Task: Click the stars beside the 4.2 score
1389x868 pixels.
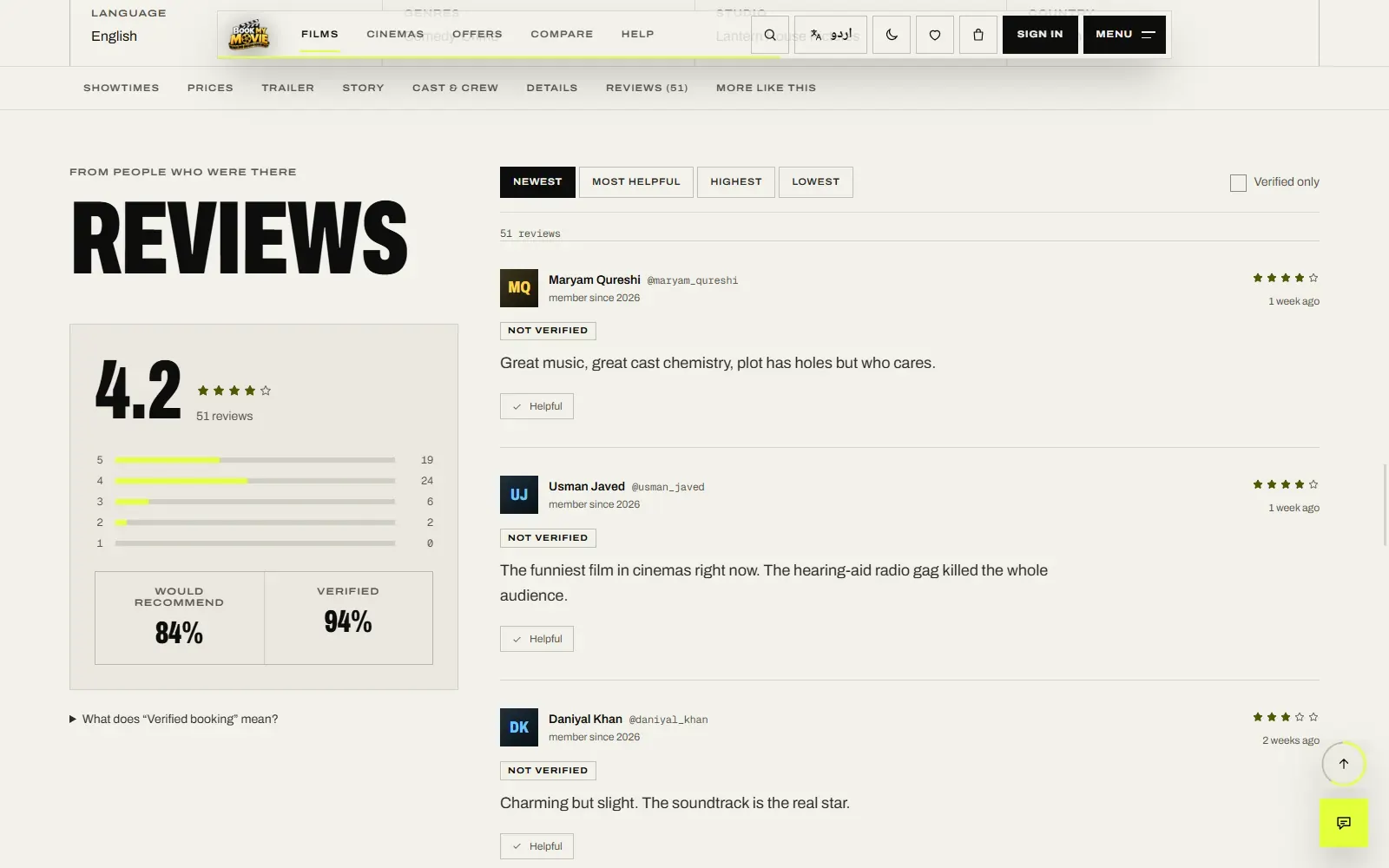Action: (x=234, y=391)
